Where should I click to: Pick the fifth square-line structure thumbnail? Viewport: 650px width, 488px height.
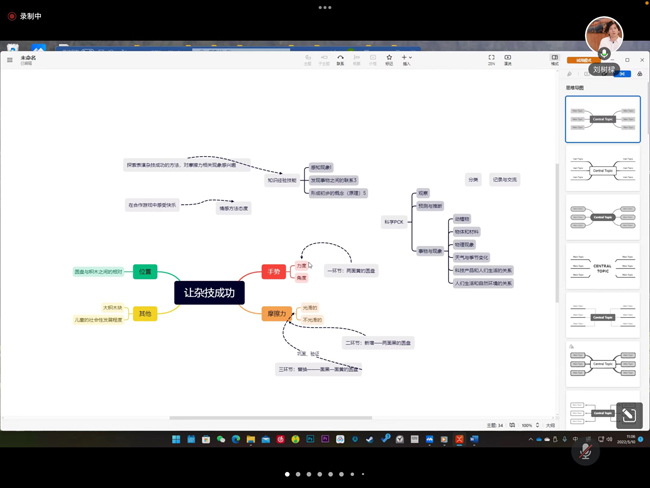(x=603, y=315)
